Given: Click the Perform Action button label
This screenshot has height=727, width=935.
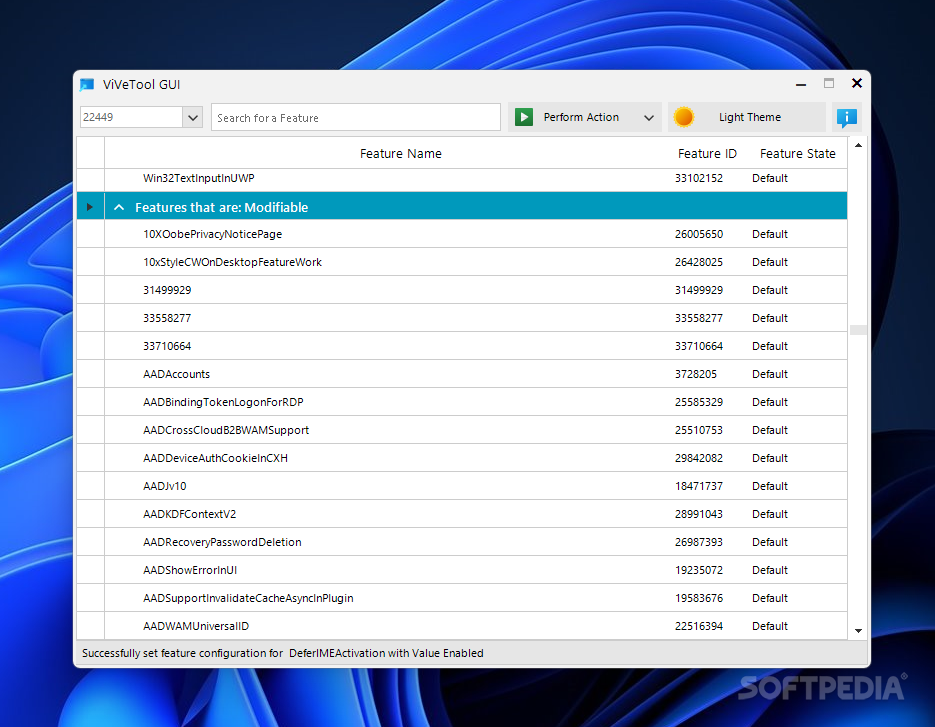Looking at the screenshot, I should 581,117.
